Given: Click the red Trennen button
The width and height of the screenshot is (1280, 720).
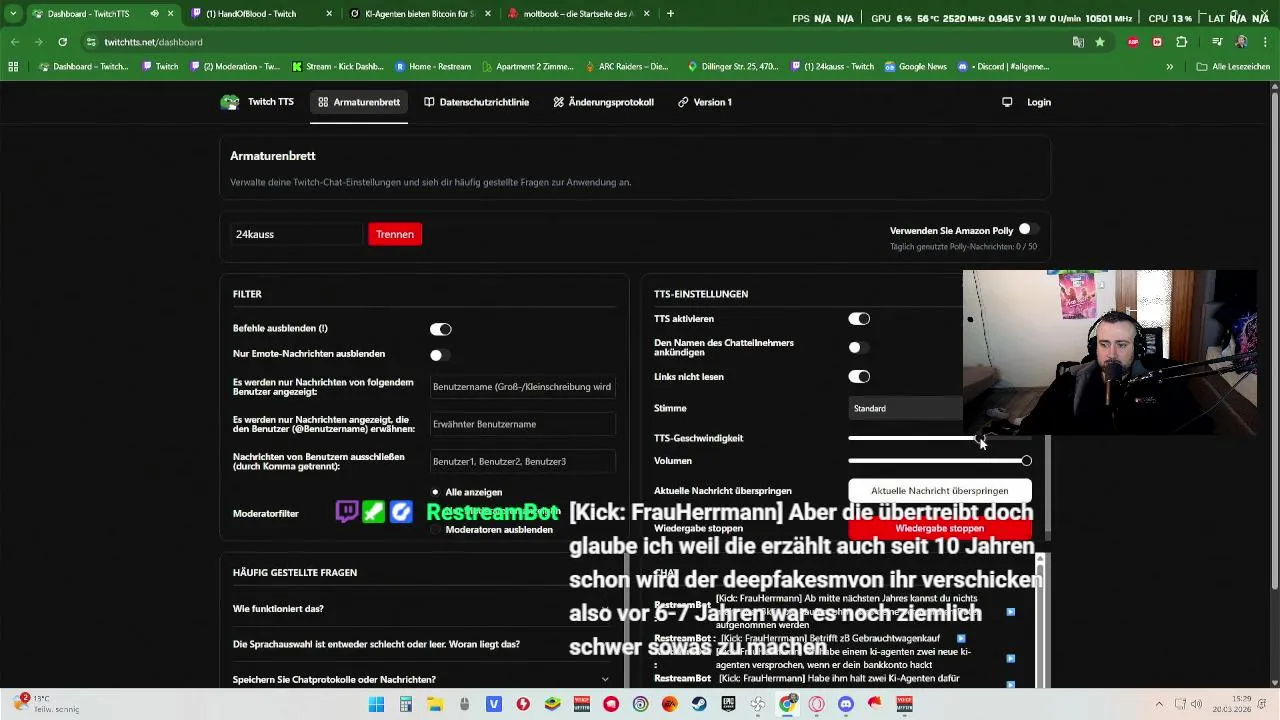Looking at the screenshot, I should pyautogui.click(x=395, y=234).
